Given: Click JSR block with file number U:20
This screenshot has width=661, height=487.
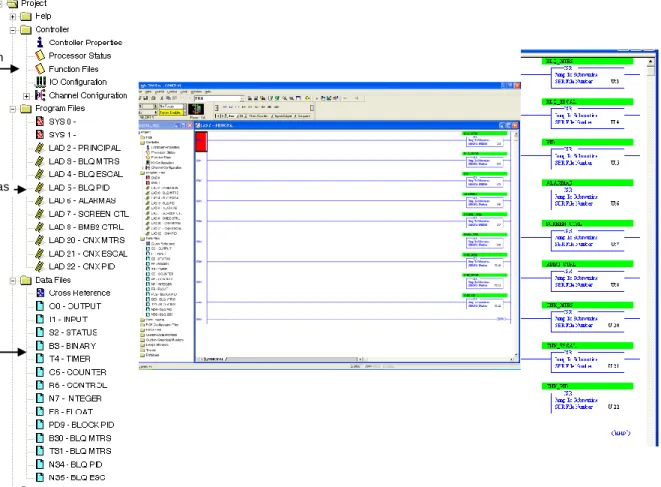Looking at the screenshot, I should (587, 320).
